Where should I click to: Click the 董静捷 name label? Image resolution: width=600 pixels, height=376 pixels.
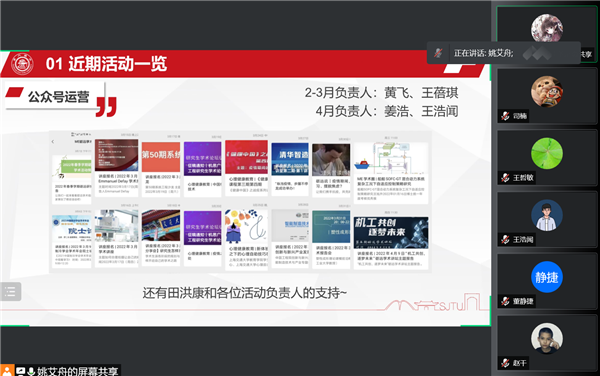click(523, 301)
